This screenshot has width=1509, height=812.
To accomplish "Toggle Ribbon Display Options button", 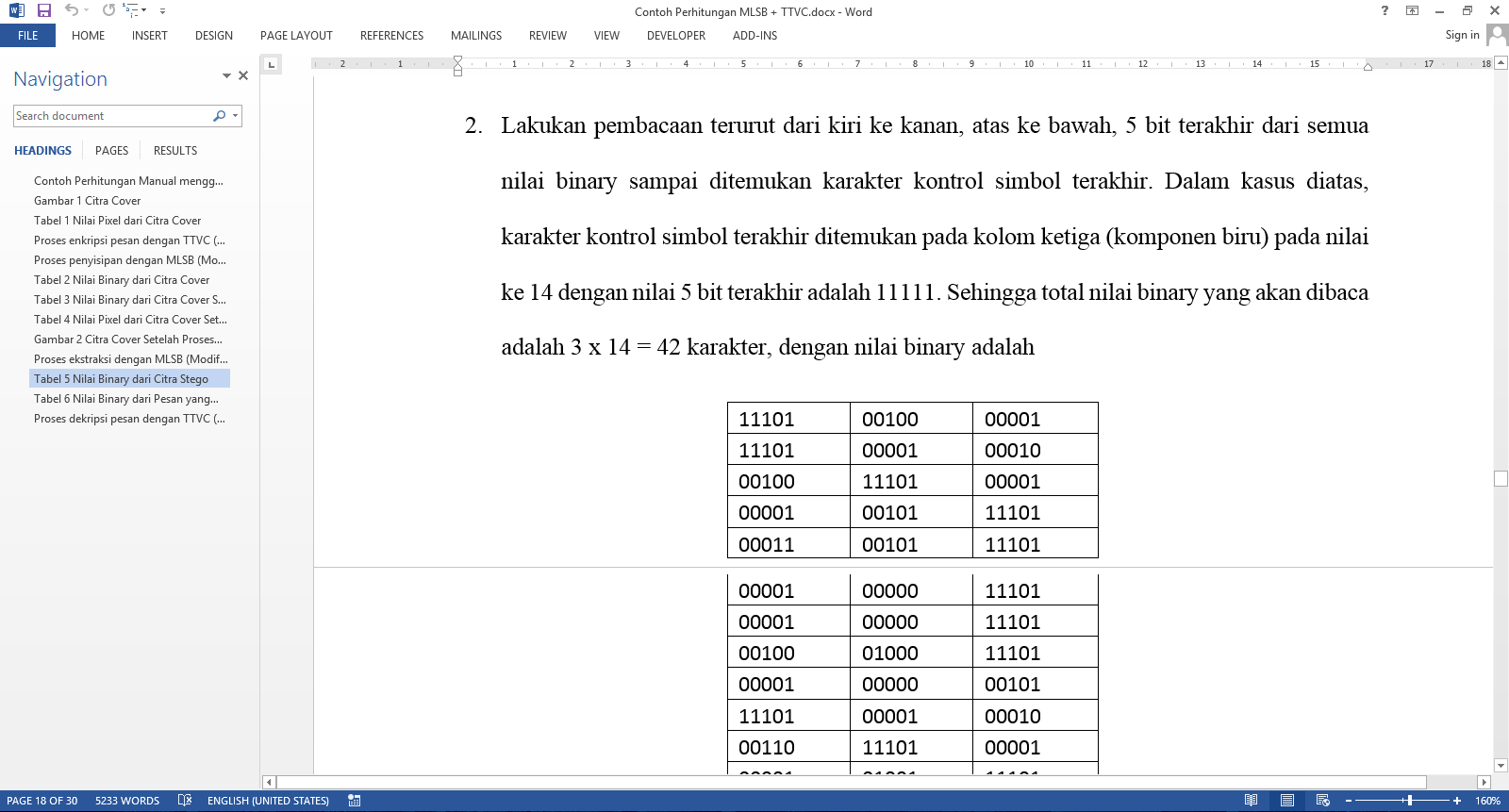I will (x=1412, y=10).
